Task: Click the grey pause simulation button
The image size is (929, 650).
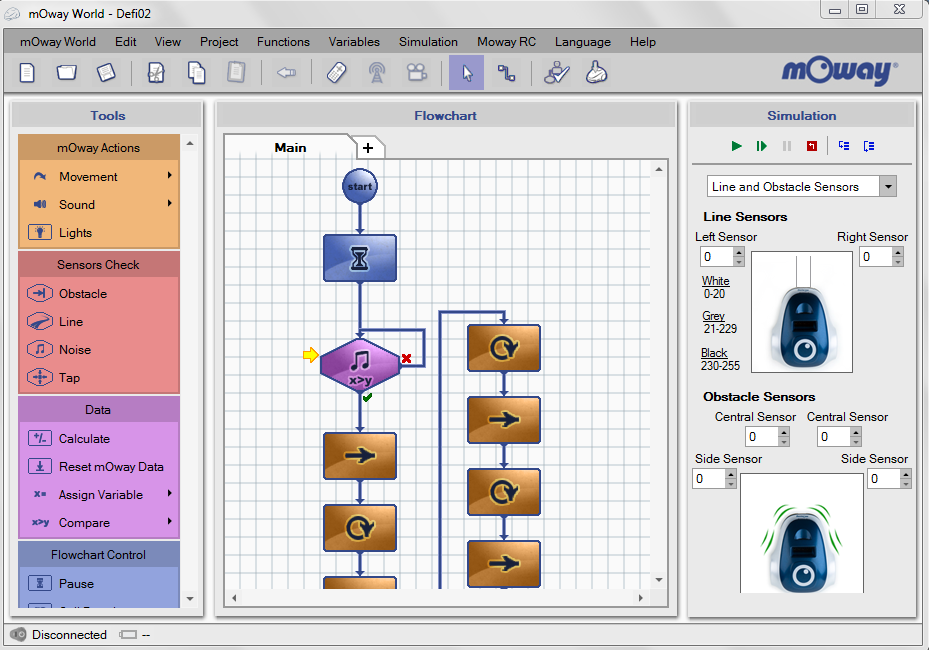Action: 787,146
